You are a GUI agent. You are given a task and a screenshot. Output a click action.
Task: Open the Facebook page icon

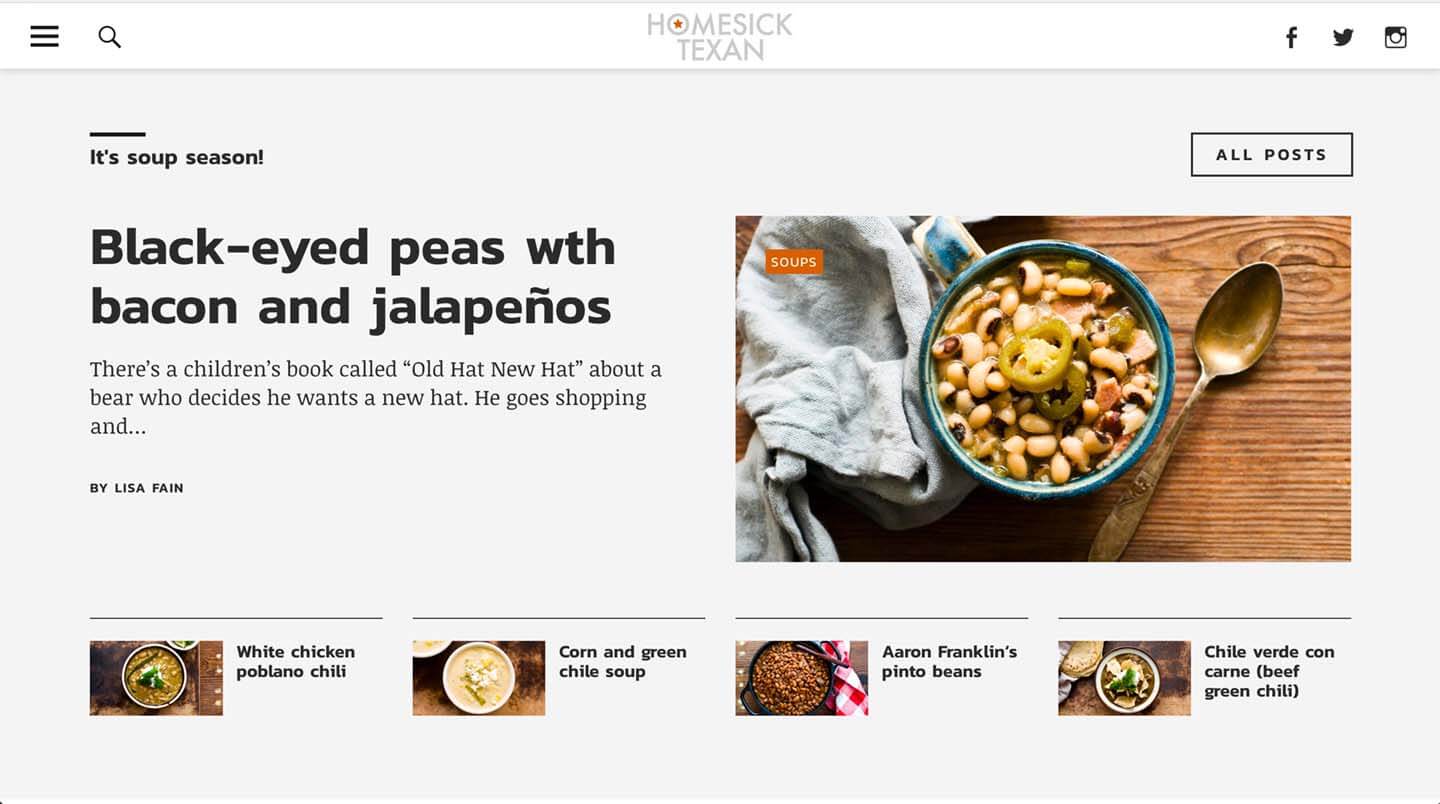click(x=1291, y=38)
